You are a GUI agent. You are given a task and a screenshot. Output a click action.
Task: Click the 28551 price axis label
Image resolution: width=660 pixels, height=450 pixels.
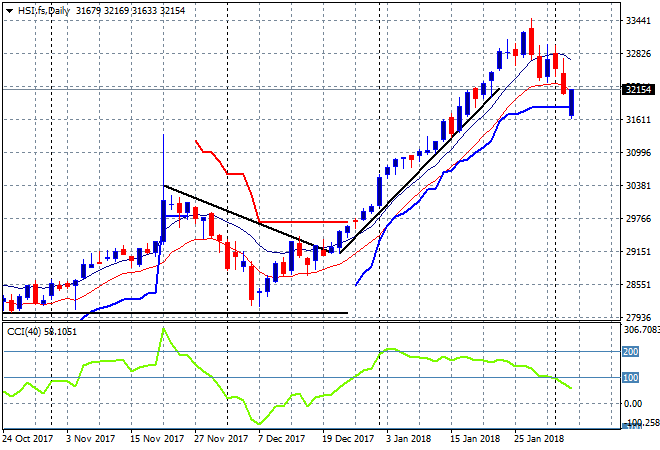click(638, 284)
